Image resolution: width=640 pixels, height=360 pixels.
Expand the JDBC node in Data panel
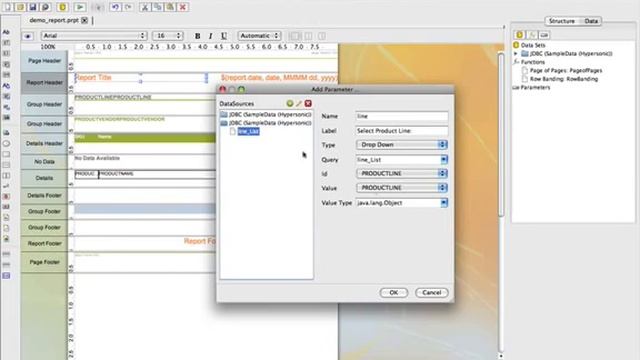[x=516, y=53]
